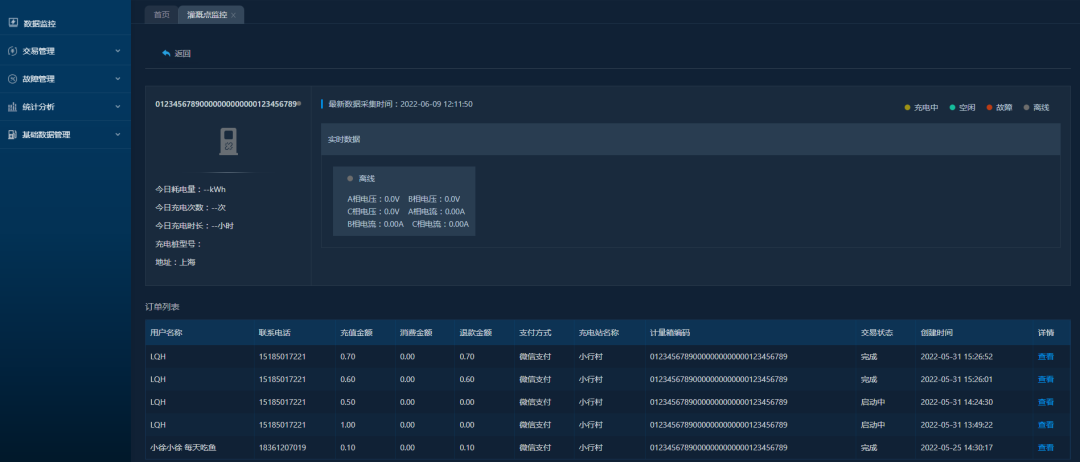Click the red 故障 legend dot
The height and width of the screenshot is (462, 1080).
point(989,107)
